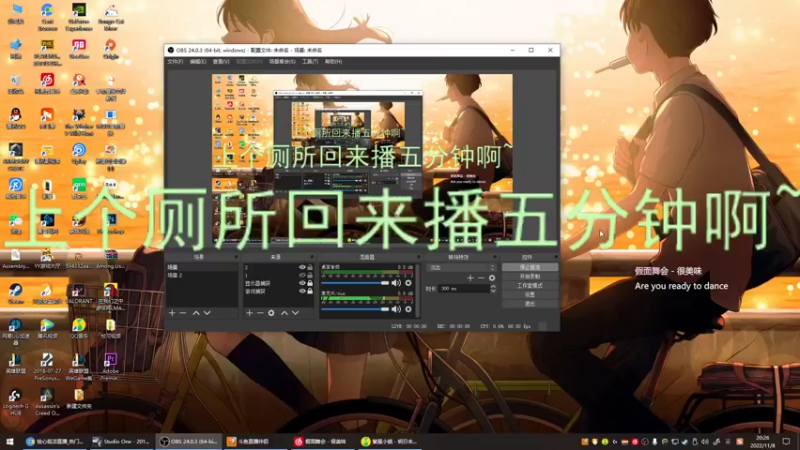Image resolution: width=800 pixels, height=450 pixels.
Task: Show source "1" with its eye icon
Action: click(x=302, y=275)
